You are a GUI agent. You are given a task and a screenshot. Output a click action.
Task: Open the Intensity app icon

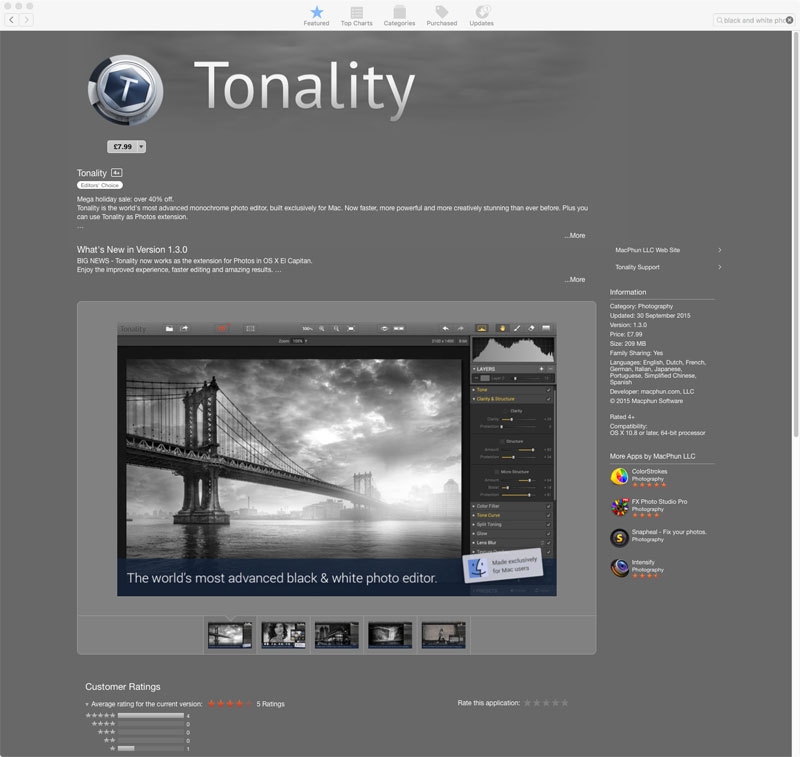click(619, 568)
